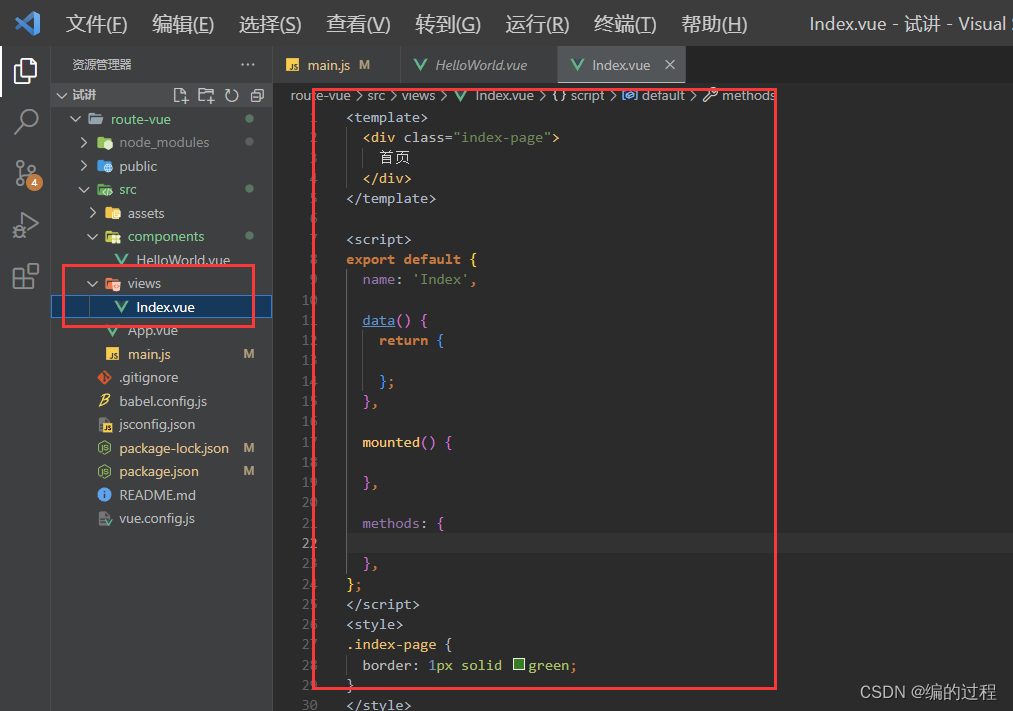Open Run and Debug view

26,225
